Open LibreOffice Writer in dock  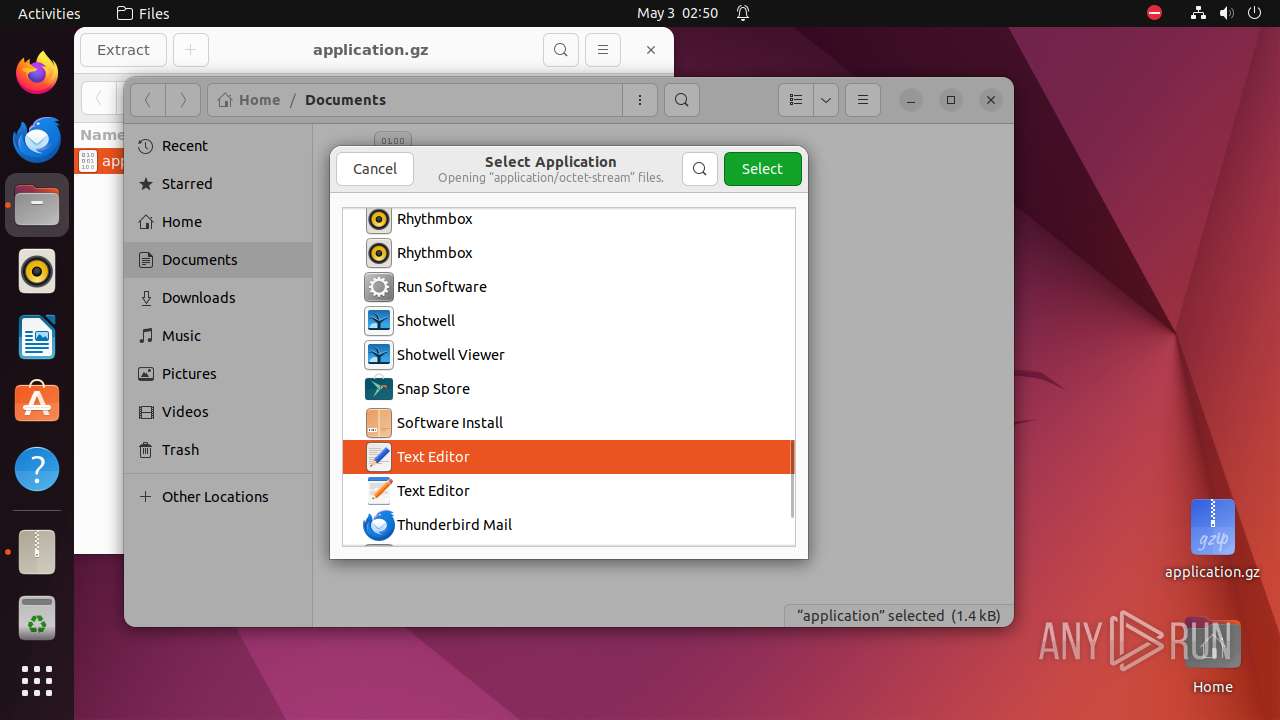(x=37, y=337)
